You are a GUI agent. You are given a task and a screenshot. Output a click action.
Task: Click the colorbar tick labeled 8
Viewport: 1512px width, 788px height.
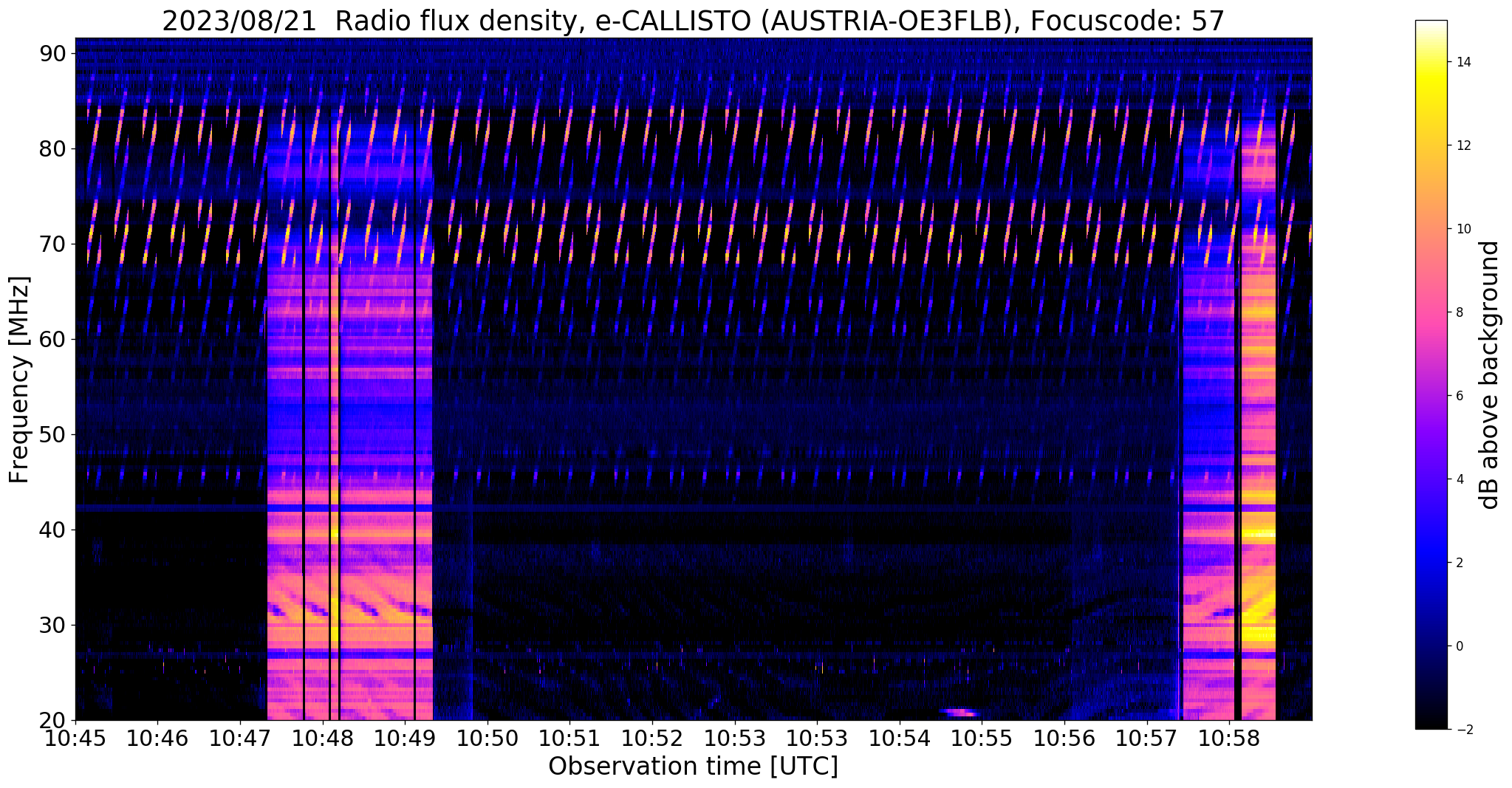click(x=1459, y=312)
